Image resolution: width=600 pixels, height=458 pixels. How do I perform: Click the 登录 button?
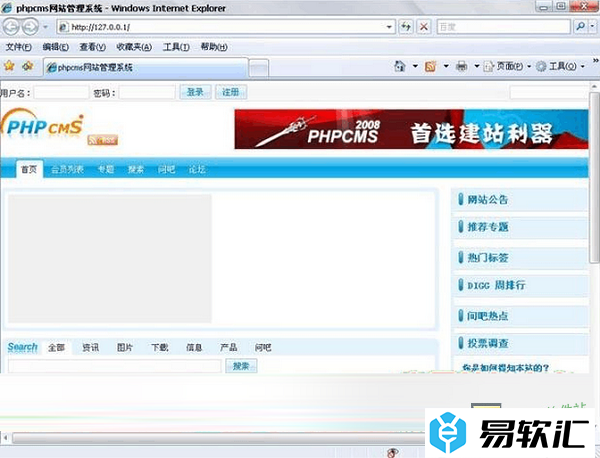coord(195,92)
